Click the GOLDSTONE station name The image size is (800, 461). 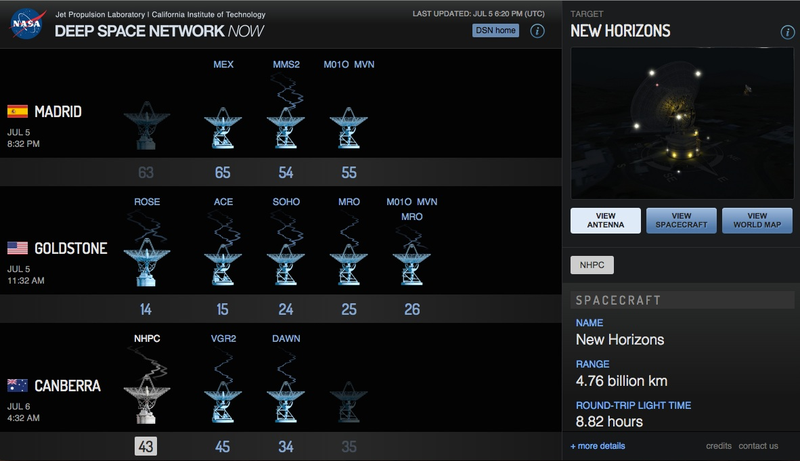[x=70, y=248]
